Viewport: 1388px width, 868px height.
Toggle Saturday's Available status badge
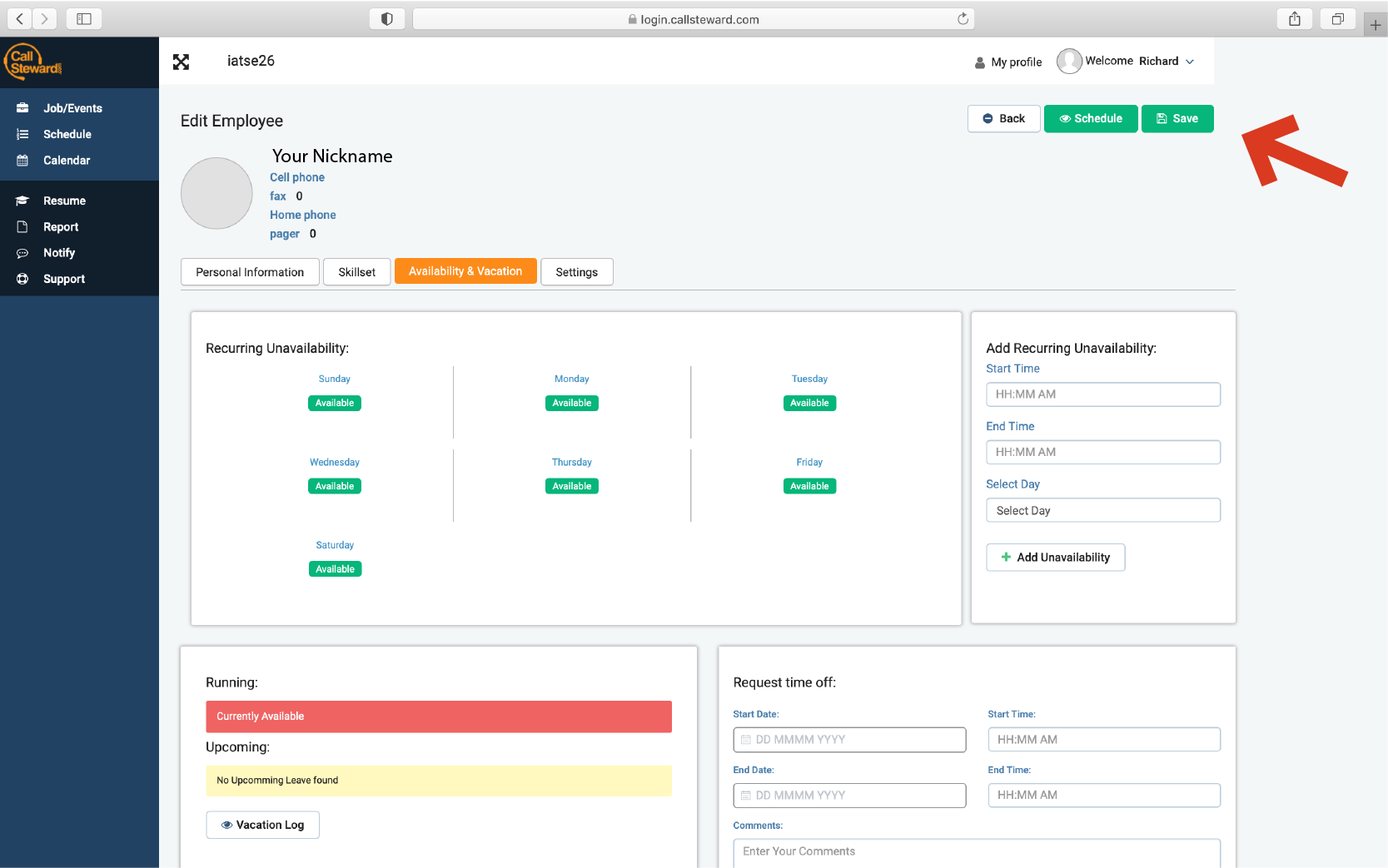click(x=335, y=569)
